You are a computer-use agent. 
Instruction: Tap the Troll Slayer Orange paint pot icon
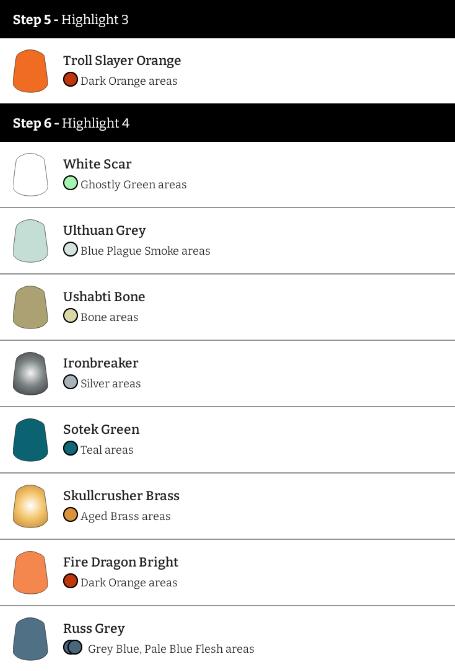tap(30, 71)
